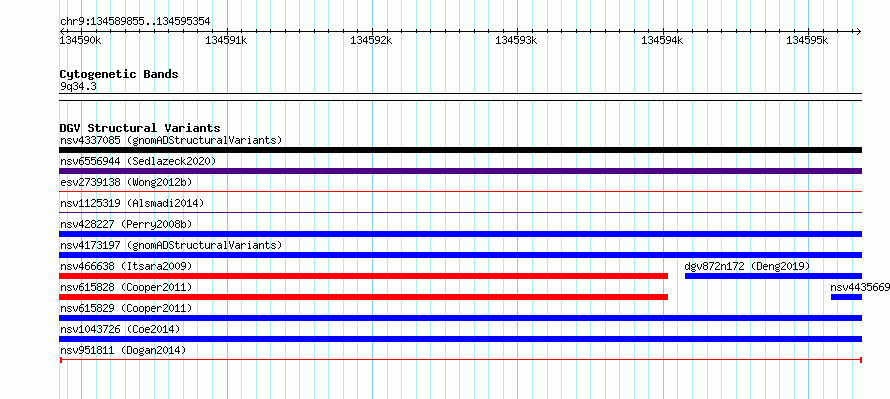The height and width of the screenshot is (399, 890).
Task: Open nsv615828 (Cooper2011) label
Action: [126, 287]
